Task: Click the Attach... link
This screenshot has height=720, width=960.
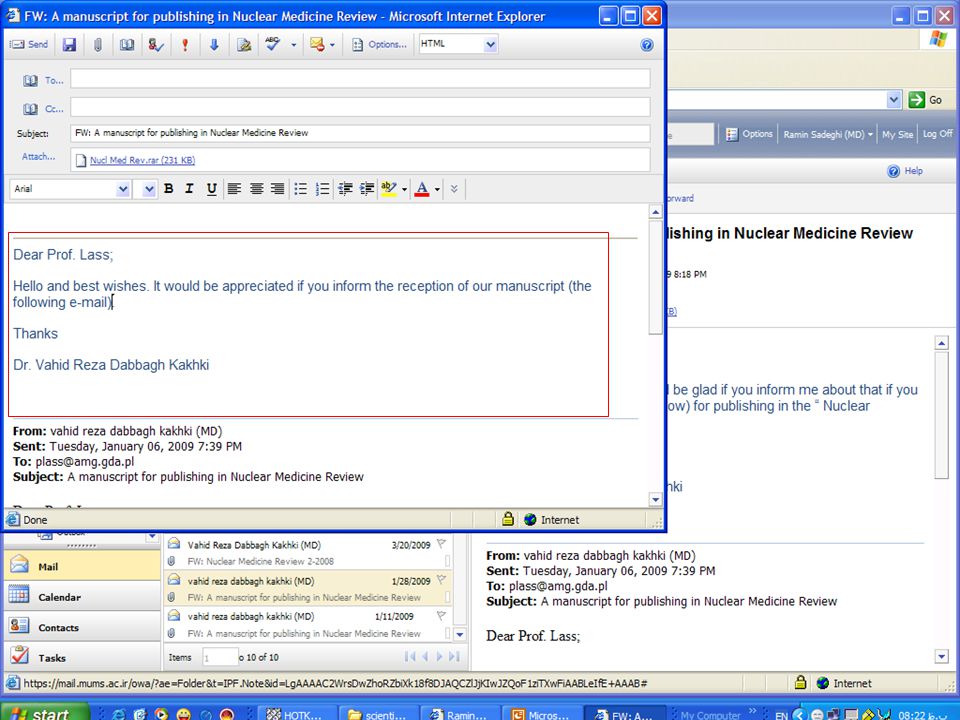Action: [x=39, y=157]
